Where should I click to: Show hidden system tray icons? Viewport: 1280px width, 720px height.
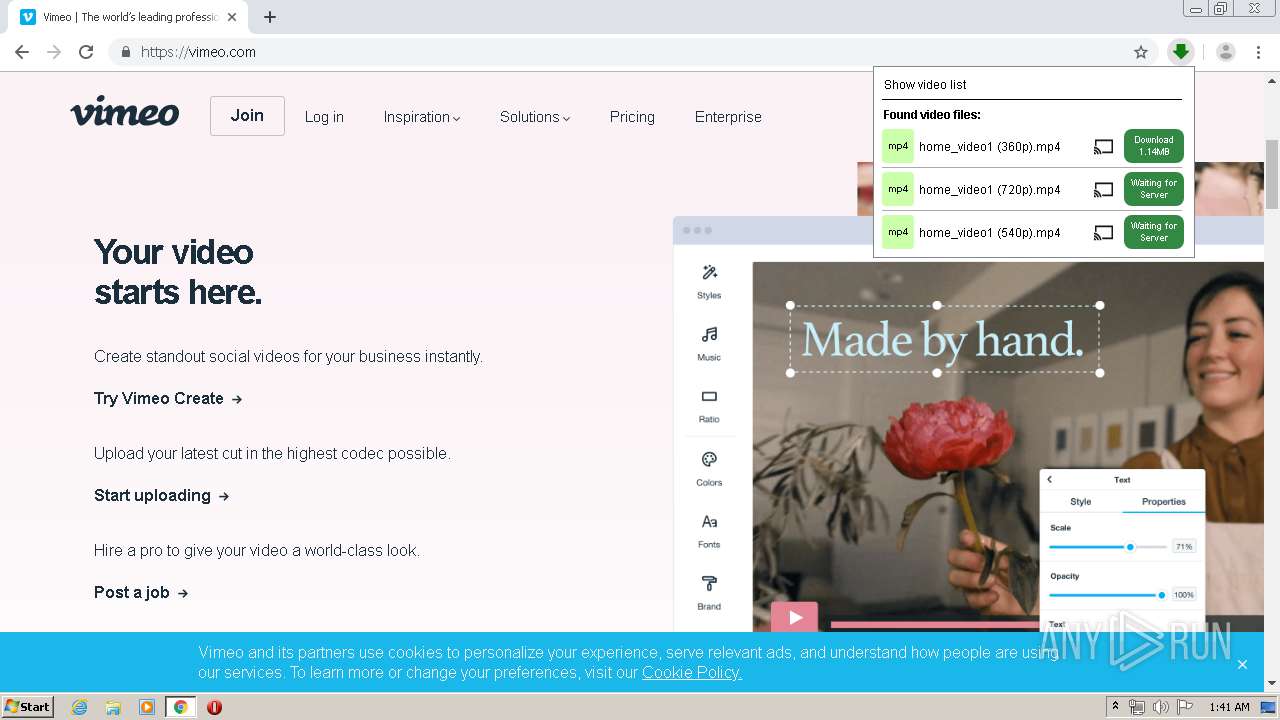tap(1115, 707)
